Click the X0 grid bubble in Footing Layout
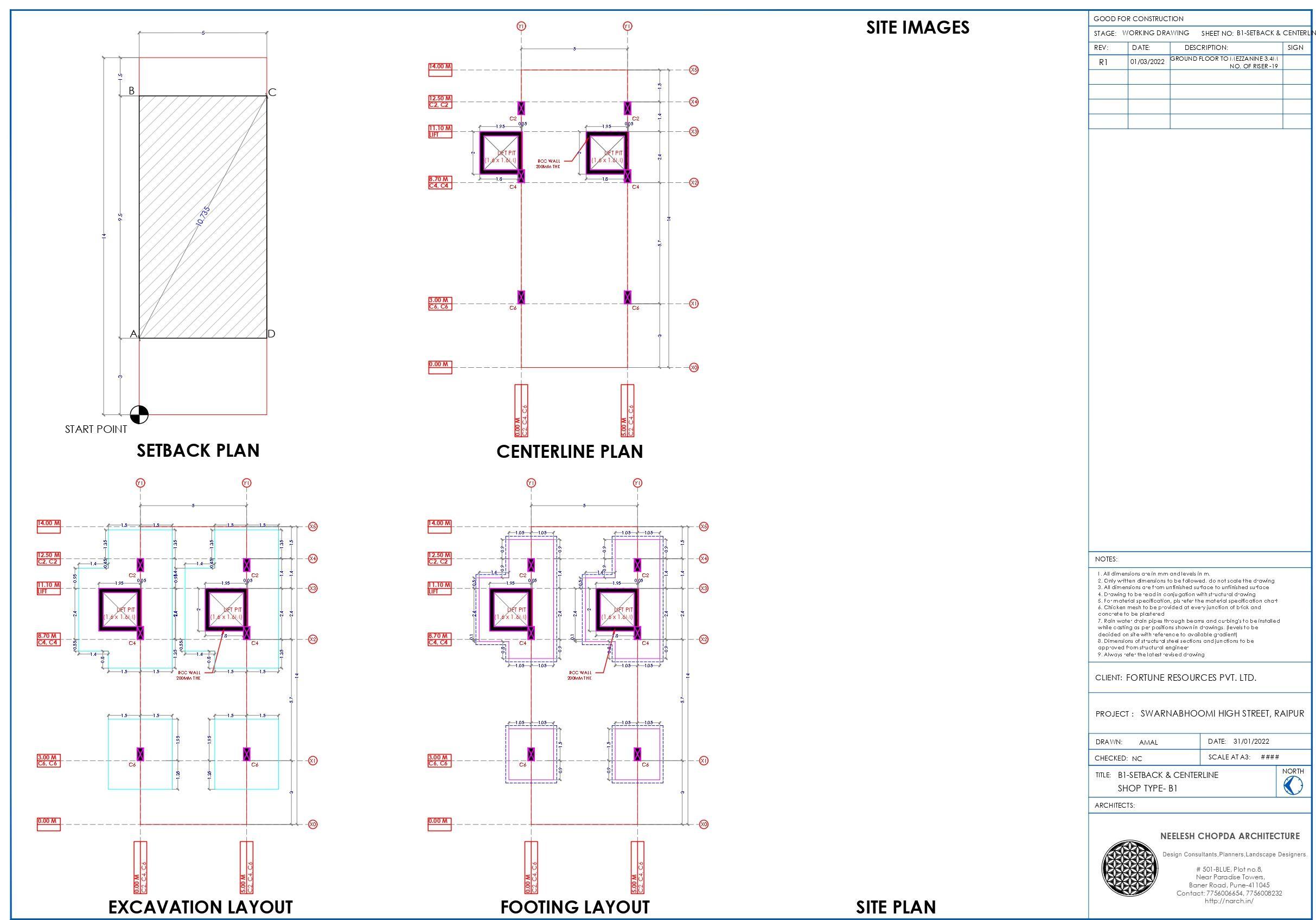The width and height of the screenshot is (1316, 920). tap(704, 825)
